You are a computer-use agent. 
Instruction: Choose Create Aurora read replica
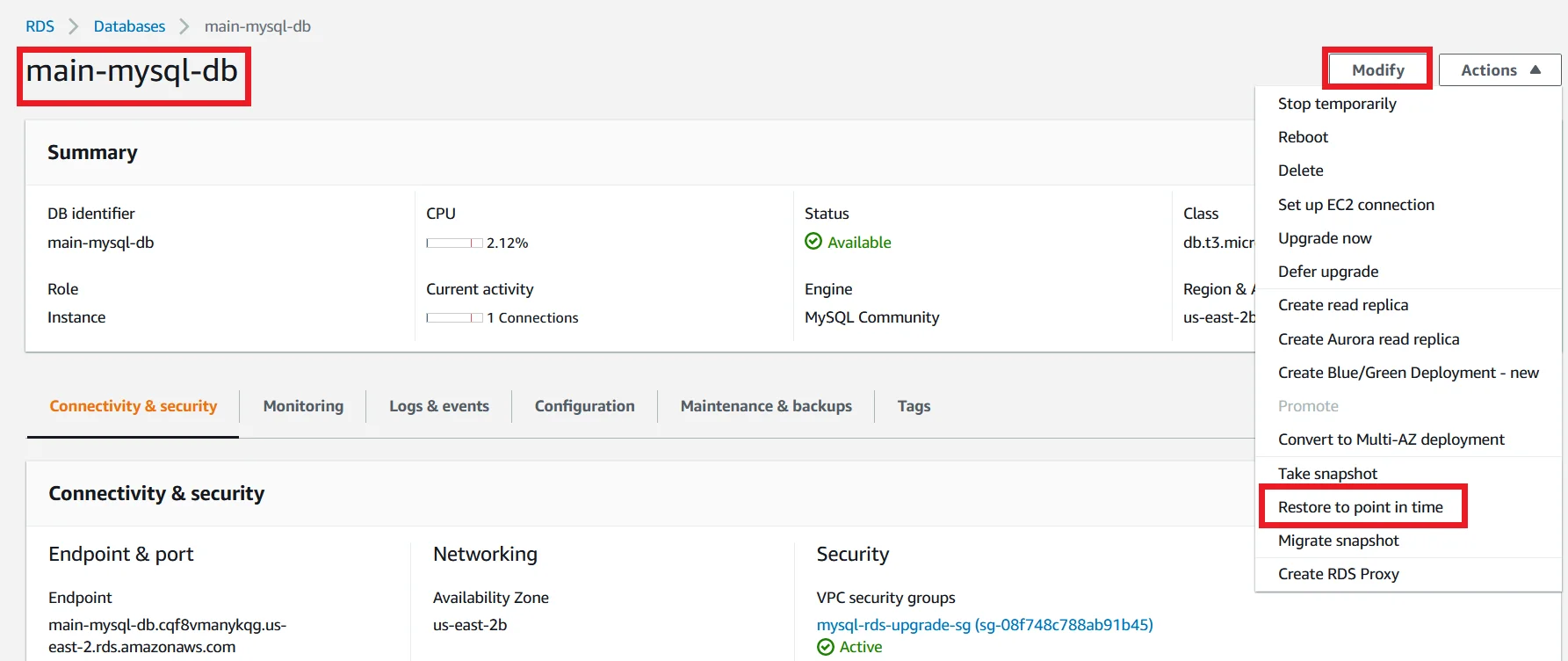[x=1369, y=339]
